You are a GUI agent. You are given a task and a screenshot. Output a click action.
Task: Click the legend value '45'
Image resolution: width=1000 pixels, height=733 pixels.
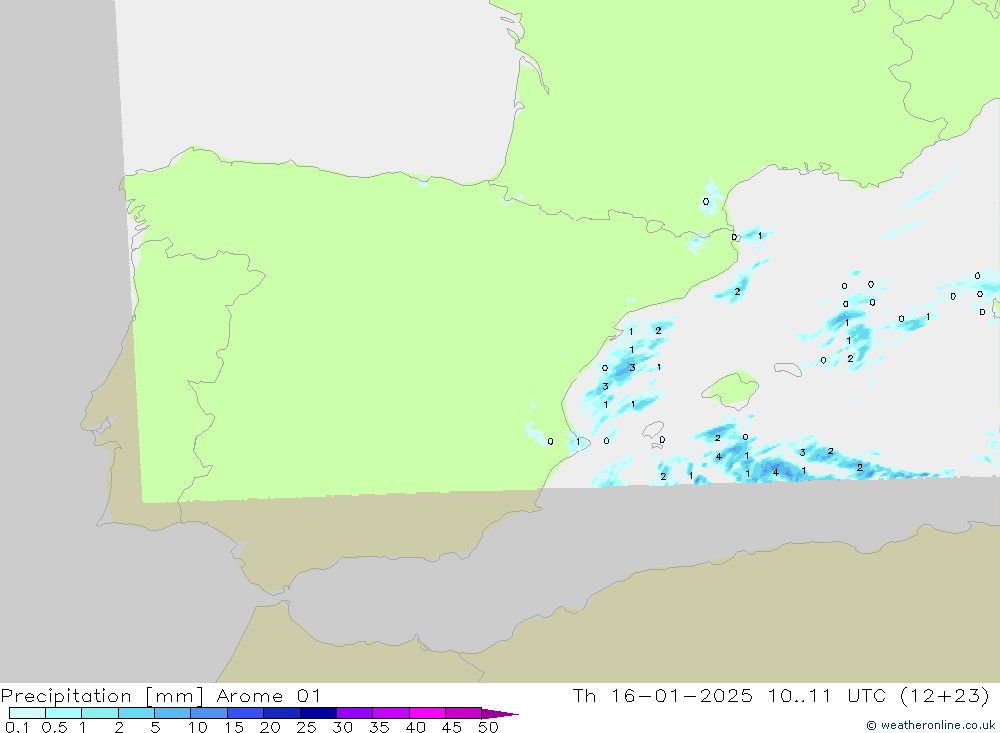click(452, 727)
